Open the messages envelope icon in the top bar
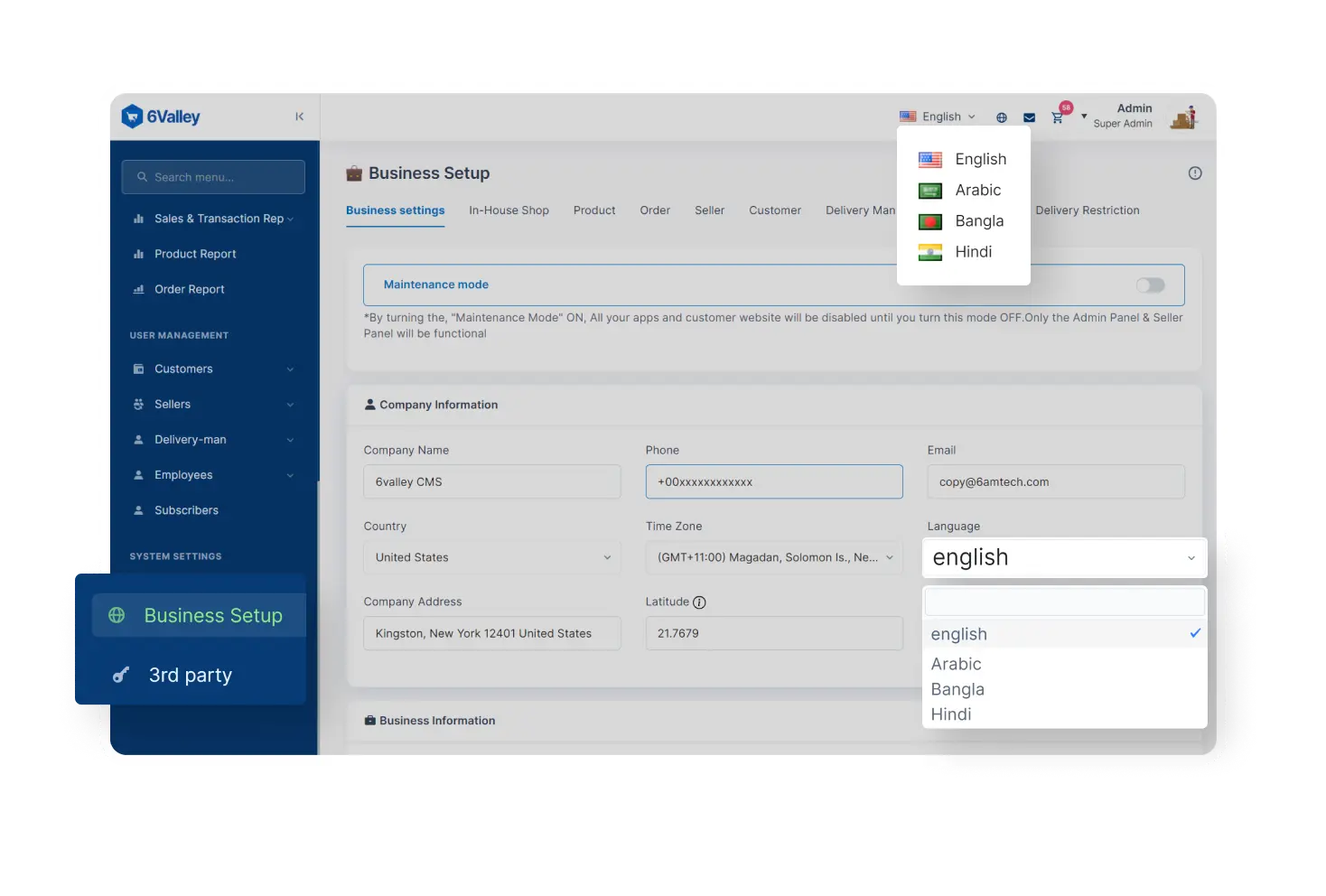The image size is (1326, 896). coord(1029,117)
